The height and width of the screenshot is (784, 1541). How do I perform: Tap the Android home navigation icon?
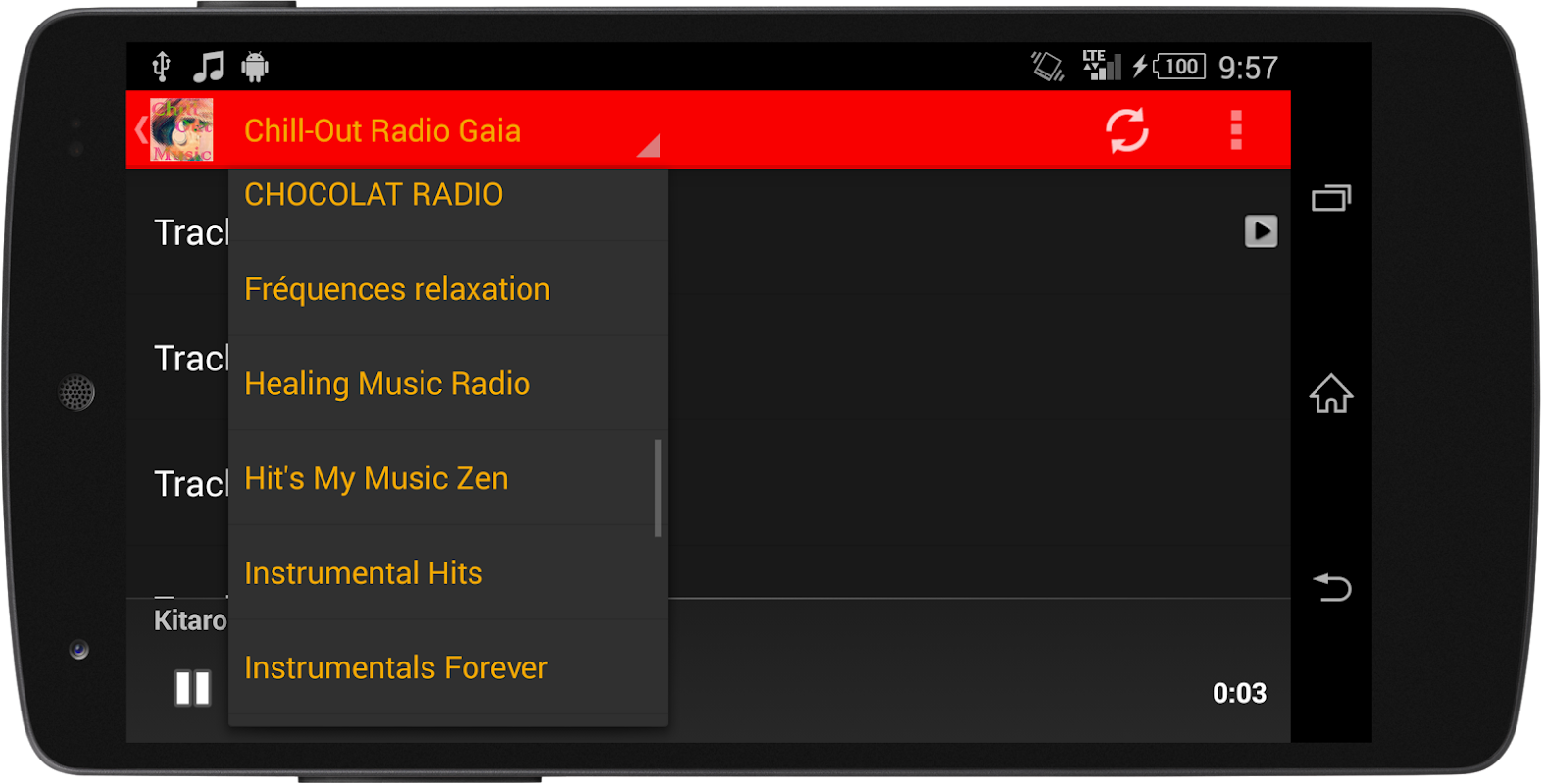pyautogui.click(x=1331, y=393)
